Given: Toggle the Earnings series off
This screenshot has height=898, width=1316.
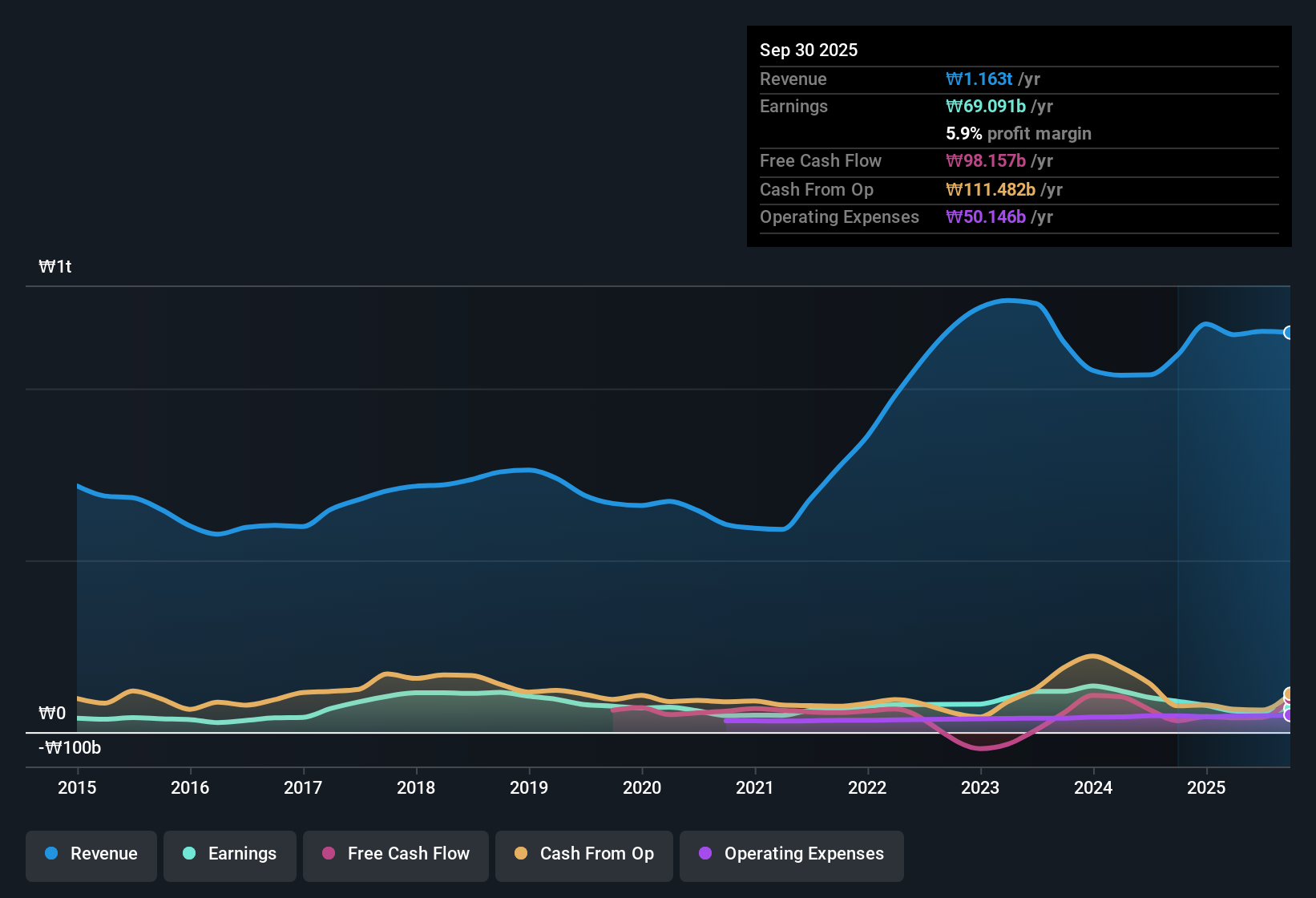Looking at the screenshot, I should (229, 854).
